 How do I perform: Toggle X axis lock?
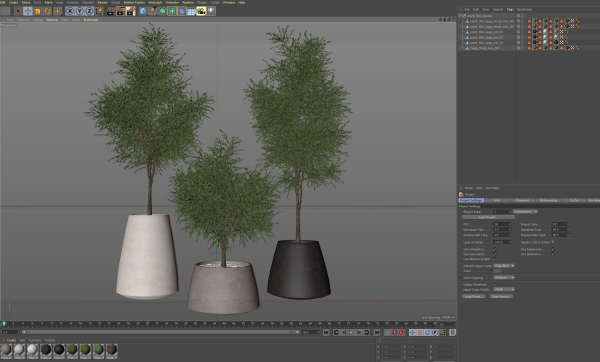point(70,11)
